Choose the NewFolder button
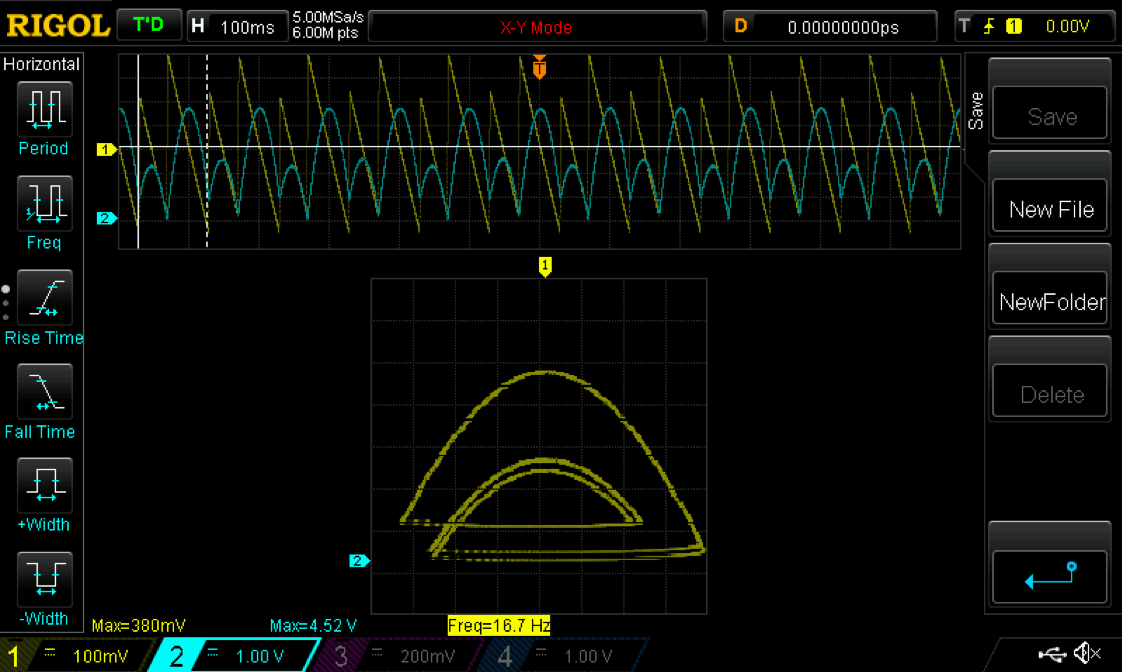 click(x=1050, y=299)
